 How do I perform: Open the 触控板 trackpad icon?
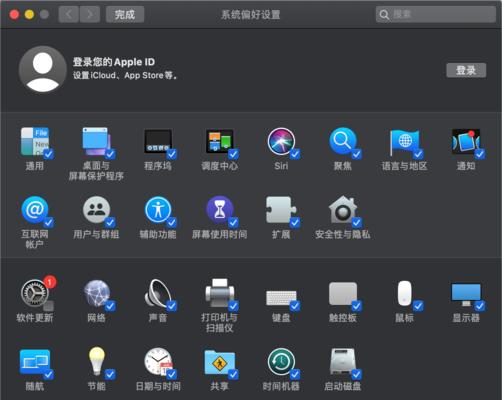(x=343, y=294)
